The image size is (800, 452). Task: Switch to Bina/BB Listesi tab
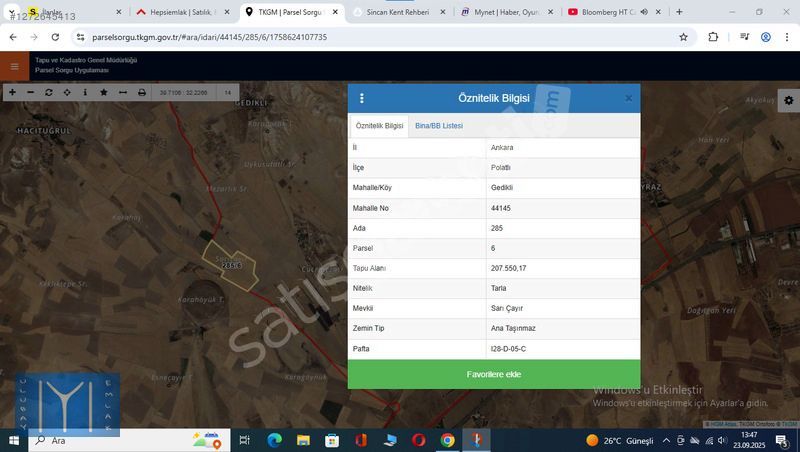click(439, 126)
